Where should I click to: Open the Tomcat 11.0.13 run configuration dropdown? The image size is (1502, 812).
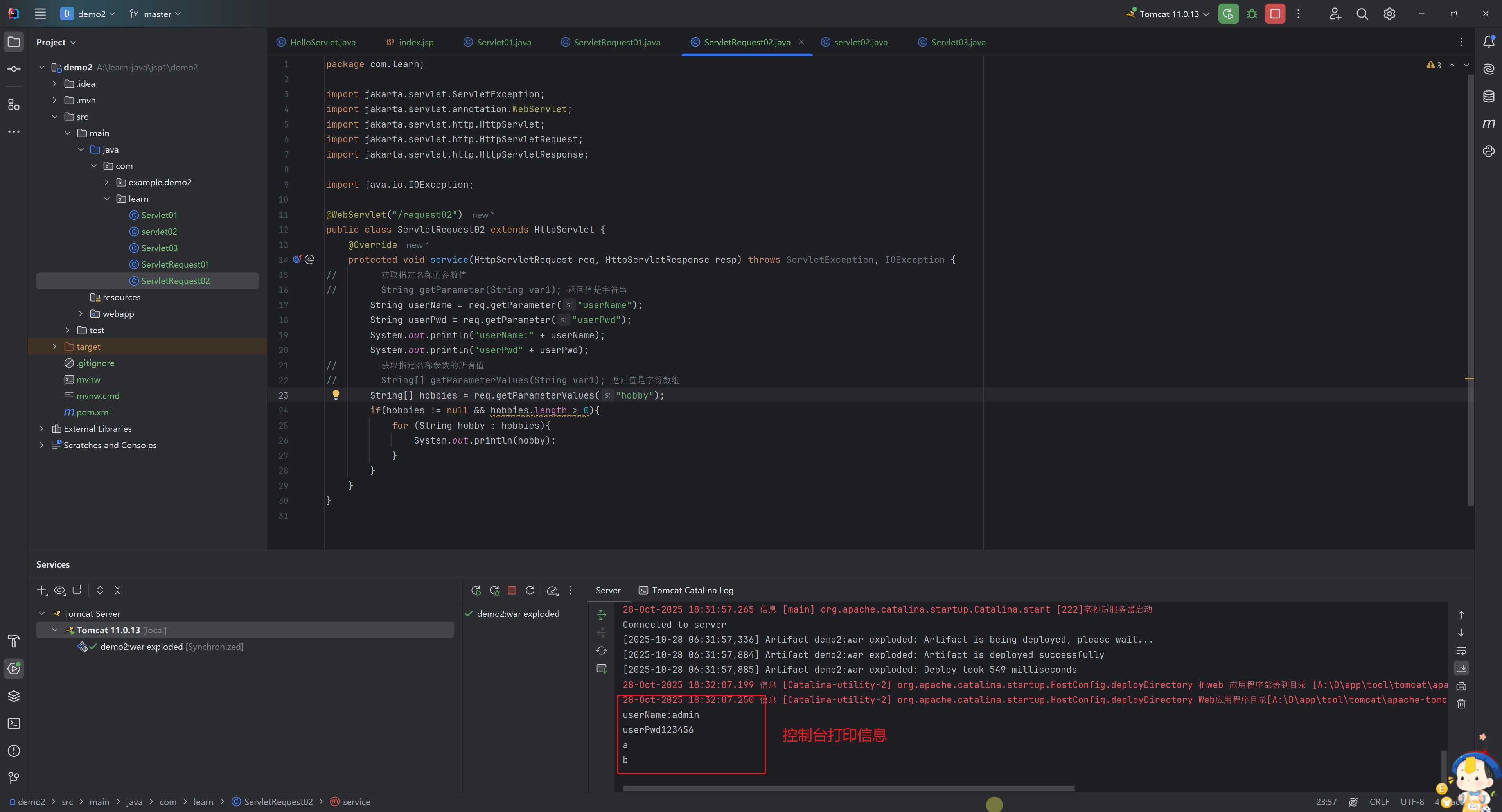1166,13
